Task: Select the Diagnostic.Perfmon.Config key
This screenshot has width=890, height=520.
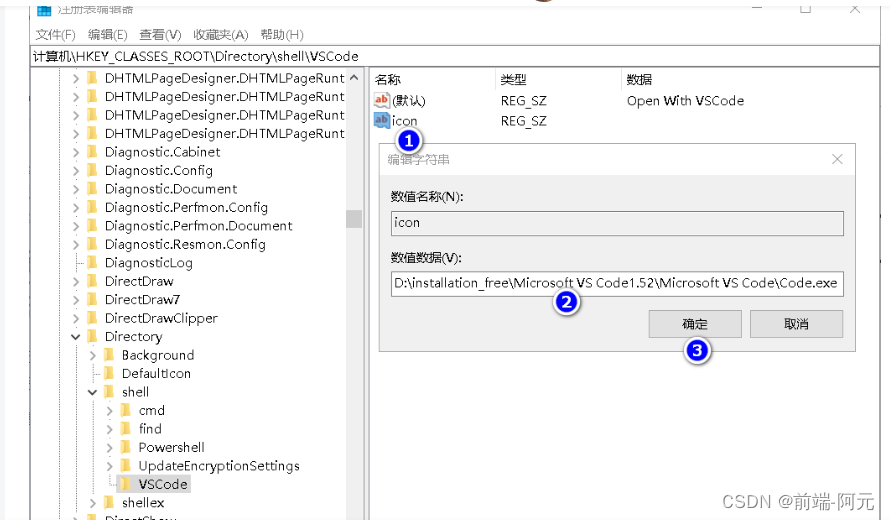Action: (x=186, y=208)
